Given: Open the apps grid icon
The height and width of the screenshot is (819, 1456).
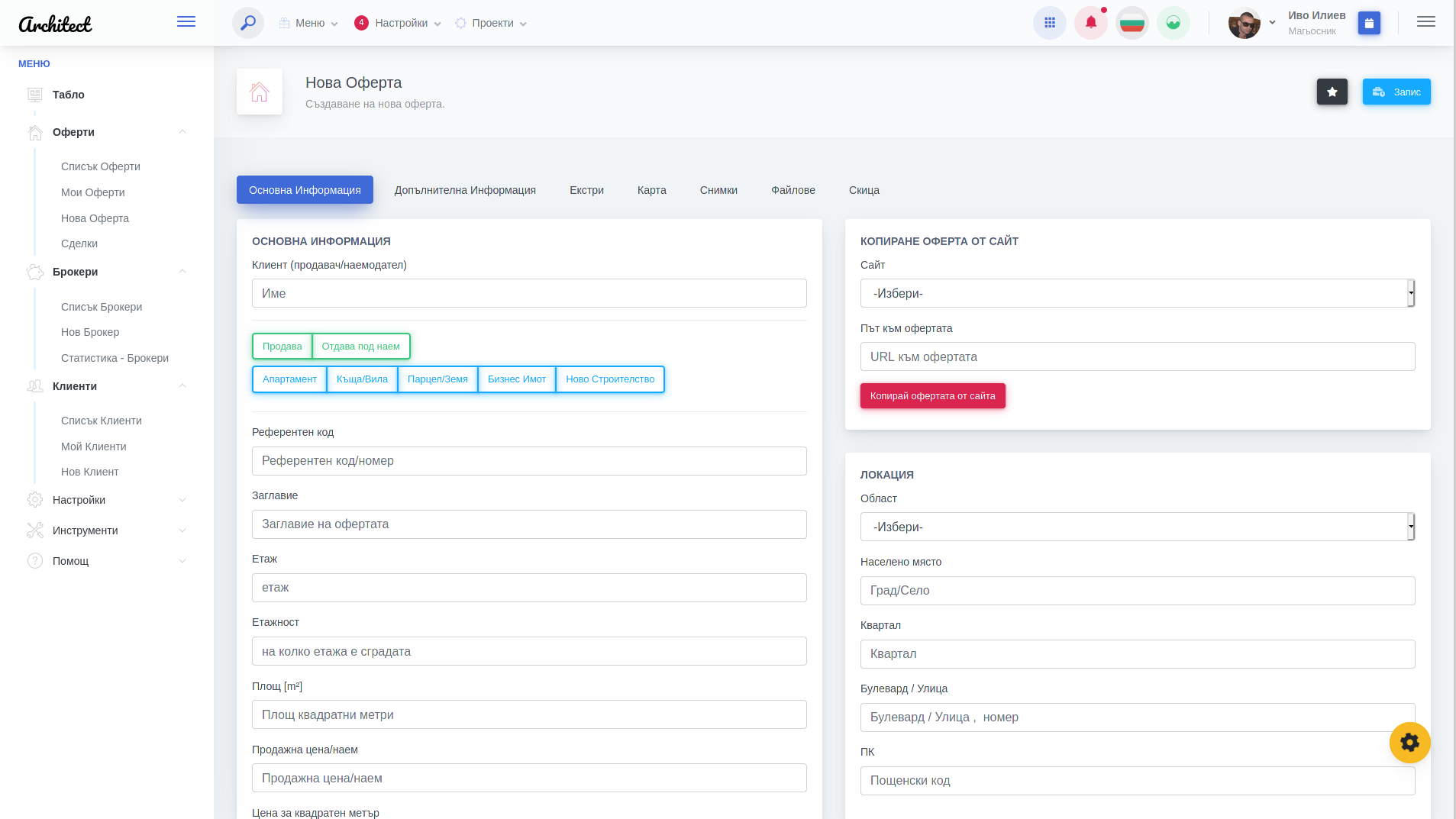Looking at the screenshot, I should pyautogui.click(x=1049, y=23).
